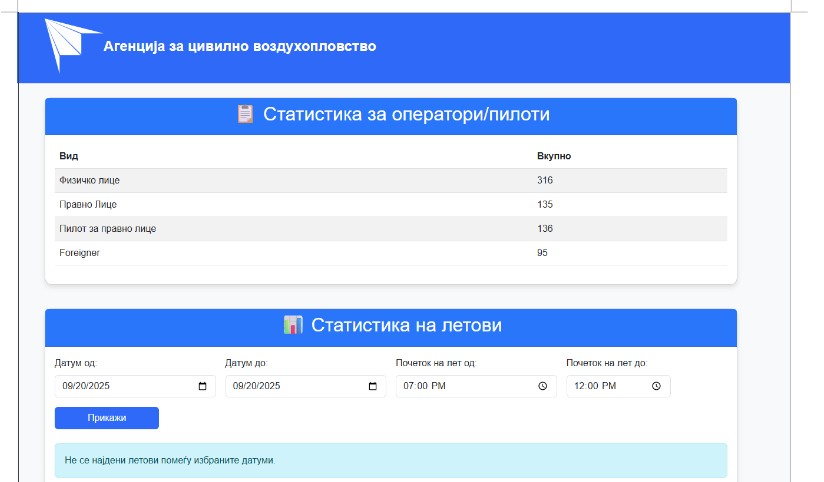Click the Статистика на летови heading
This screenshot has width=824, height=482.
pos(406,325)
